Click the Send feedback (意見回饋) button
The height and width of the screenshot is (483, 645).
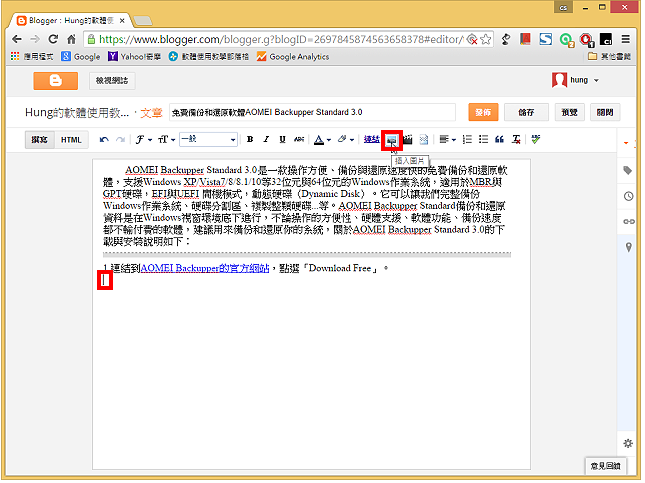point(605,466)
